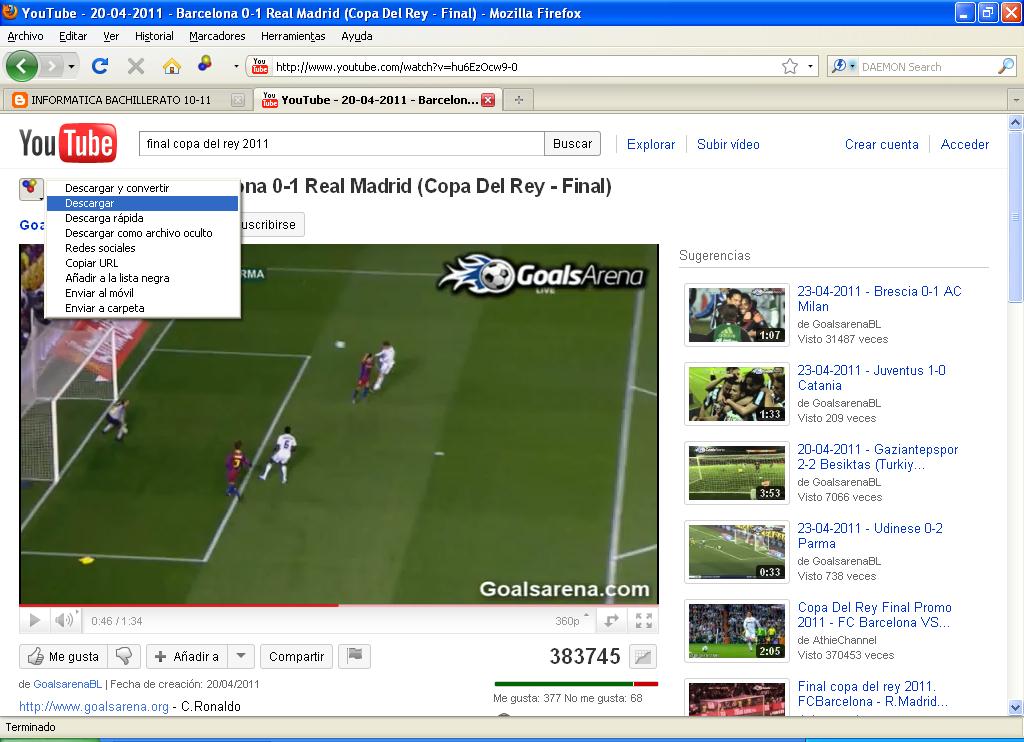
Task: Open the Historial menu
Action: [154, 36]
